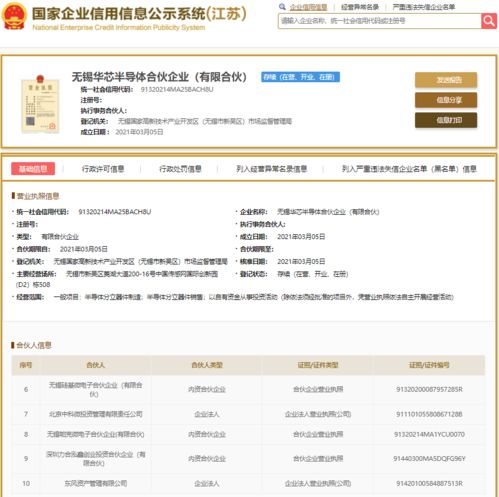The height and width of the screenshot is (497, 499).
Task: Click partner 北京中科微投资管理有限责任公司 in row 7
Action: coord(96,414)
